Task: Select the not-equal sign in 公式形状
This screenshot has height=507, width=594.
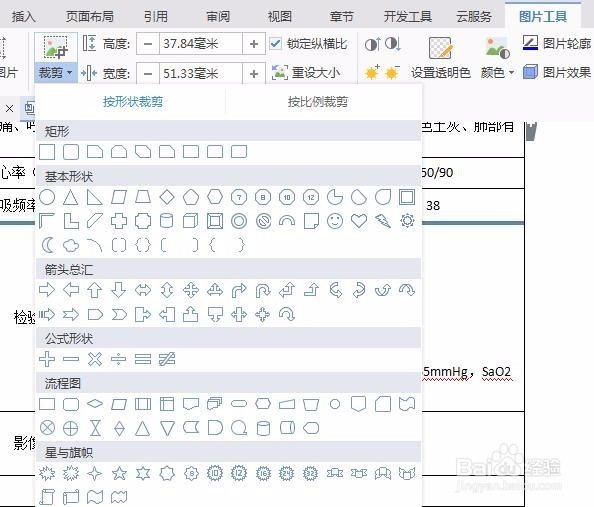Action: [x=167, y=359]
